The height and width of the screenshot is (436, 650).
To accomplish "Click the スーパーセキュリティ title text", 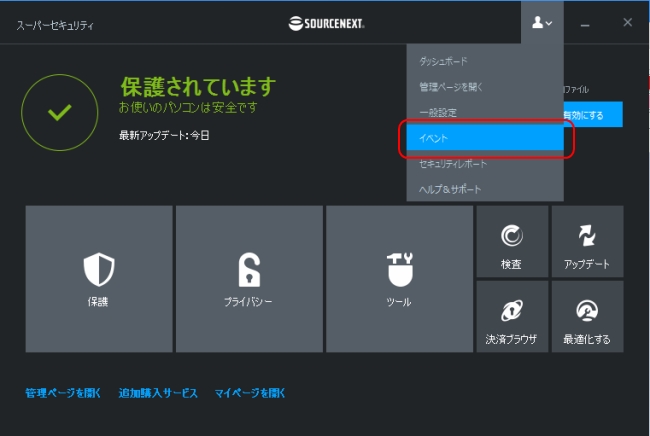I will (x=55, y=25).
